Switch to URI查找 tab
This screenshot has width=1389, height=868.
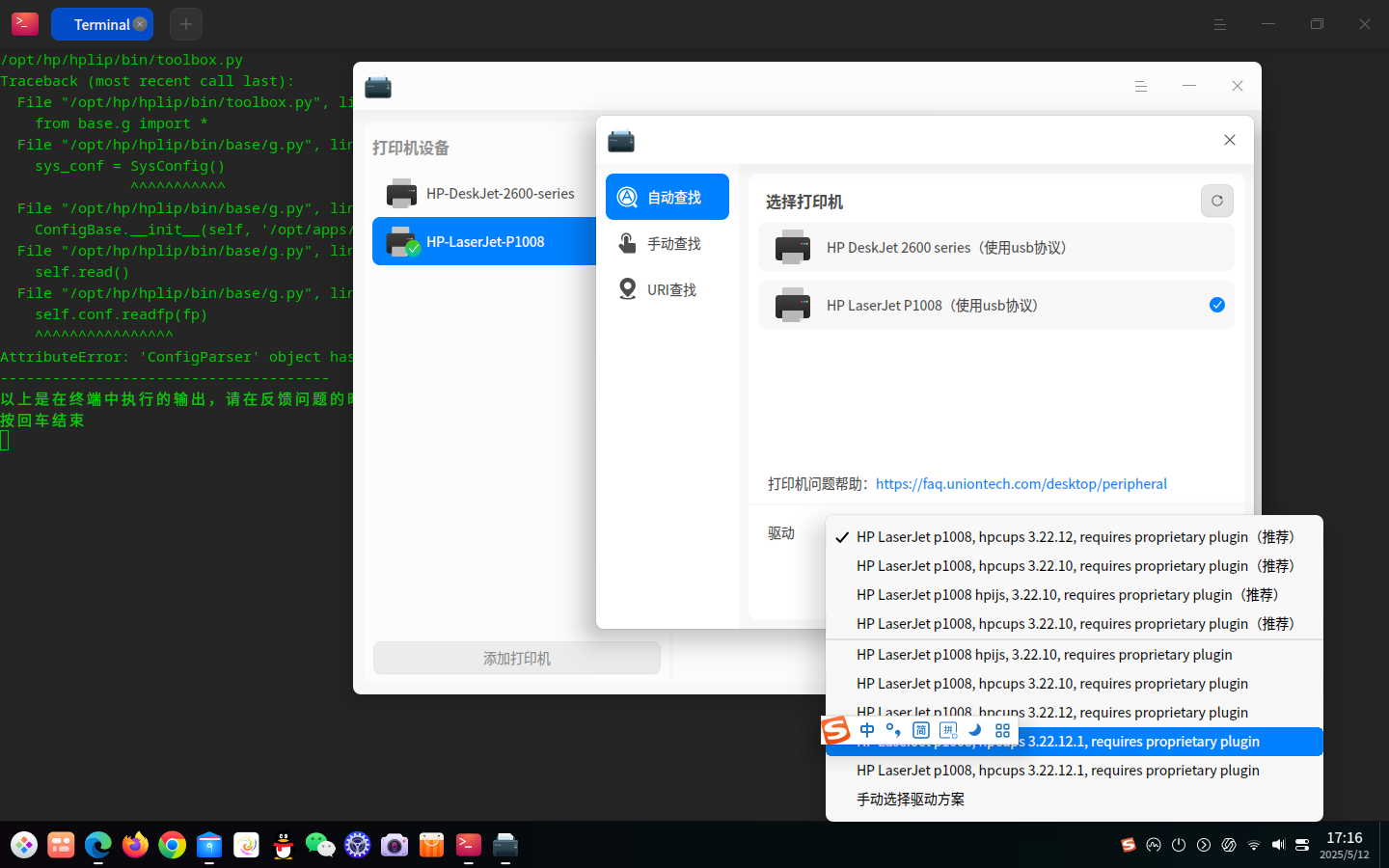pyautogui.click(x=667, y=289)
